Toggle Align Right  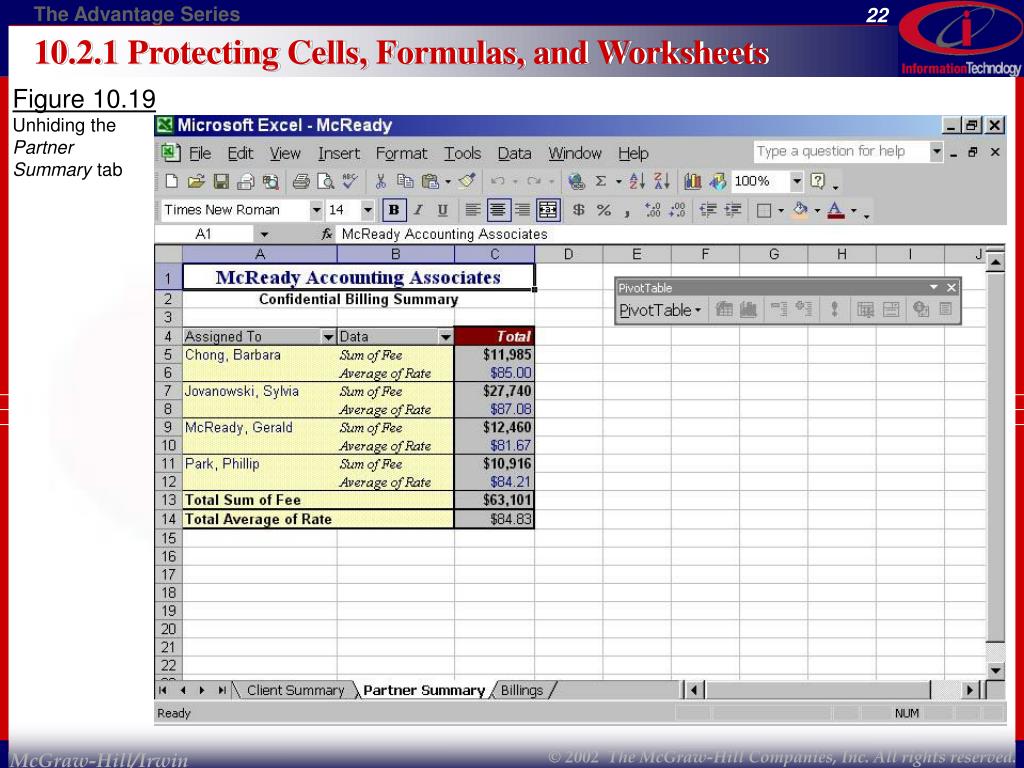tap(522, 210)
